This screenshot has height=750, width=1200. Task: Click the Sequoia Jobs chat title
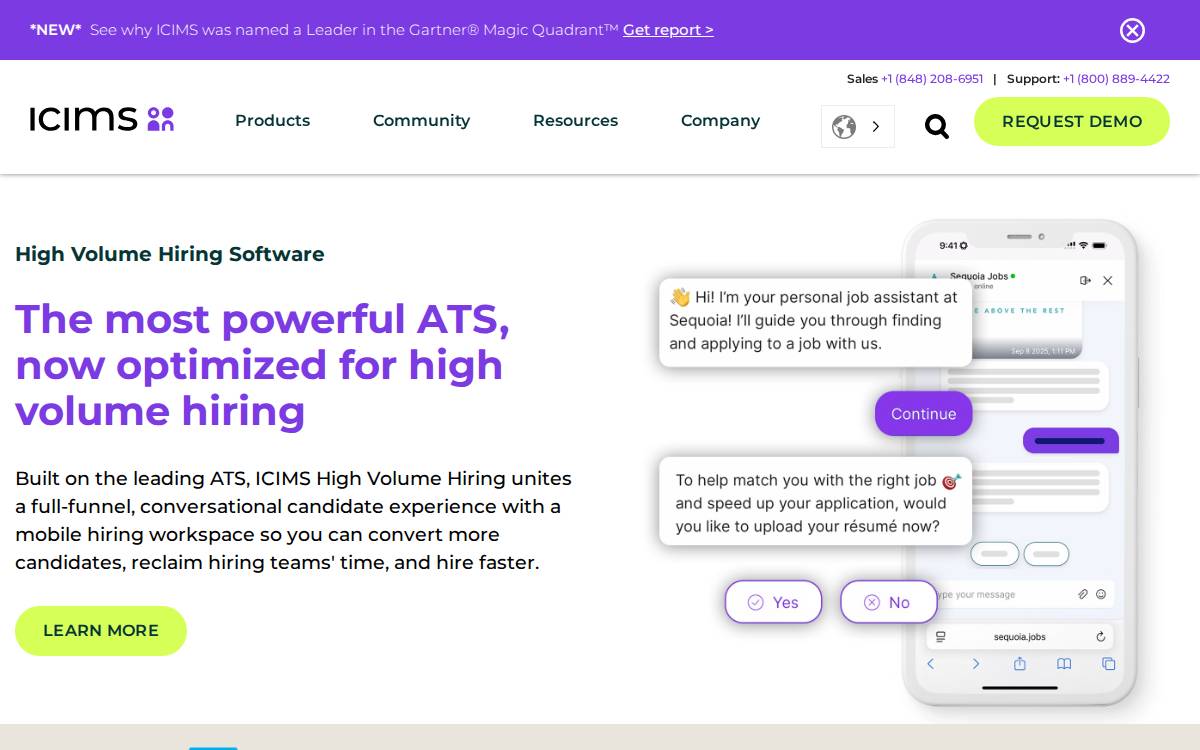tap(979, 276)
